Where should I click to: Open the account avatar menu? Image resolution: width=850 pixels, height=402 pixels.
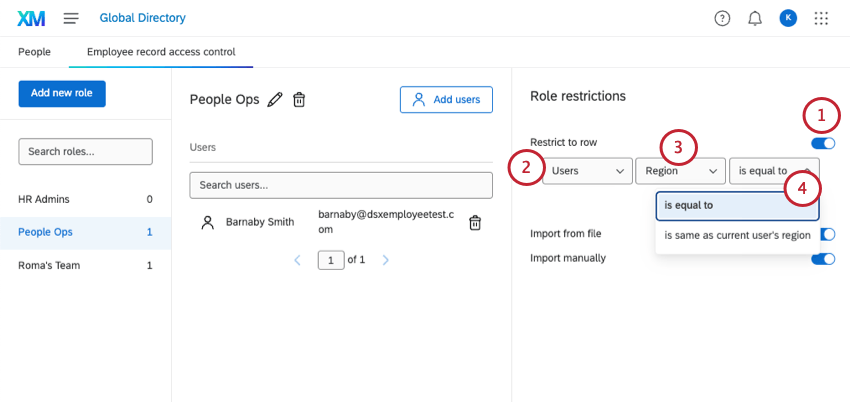(788, 18)
